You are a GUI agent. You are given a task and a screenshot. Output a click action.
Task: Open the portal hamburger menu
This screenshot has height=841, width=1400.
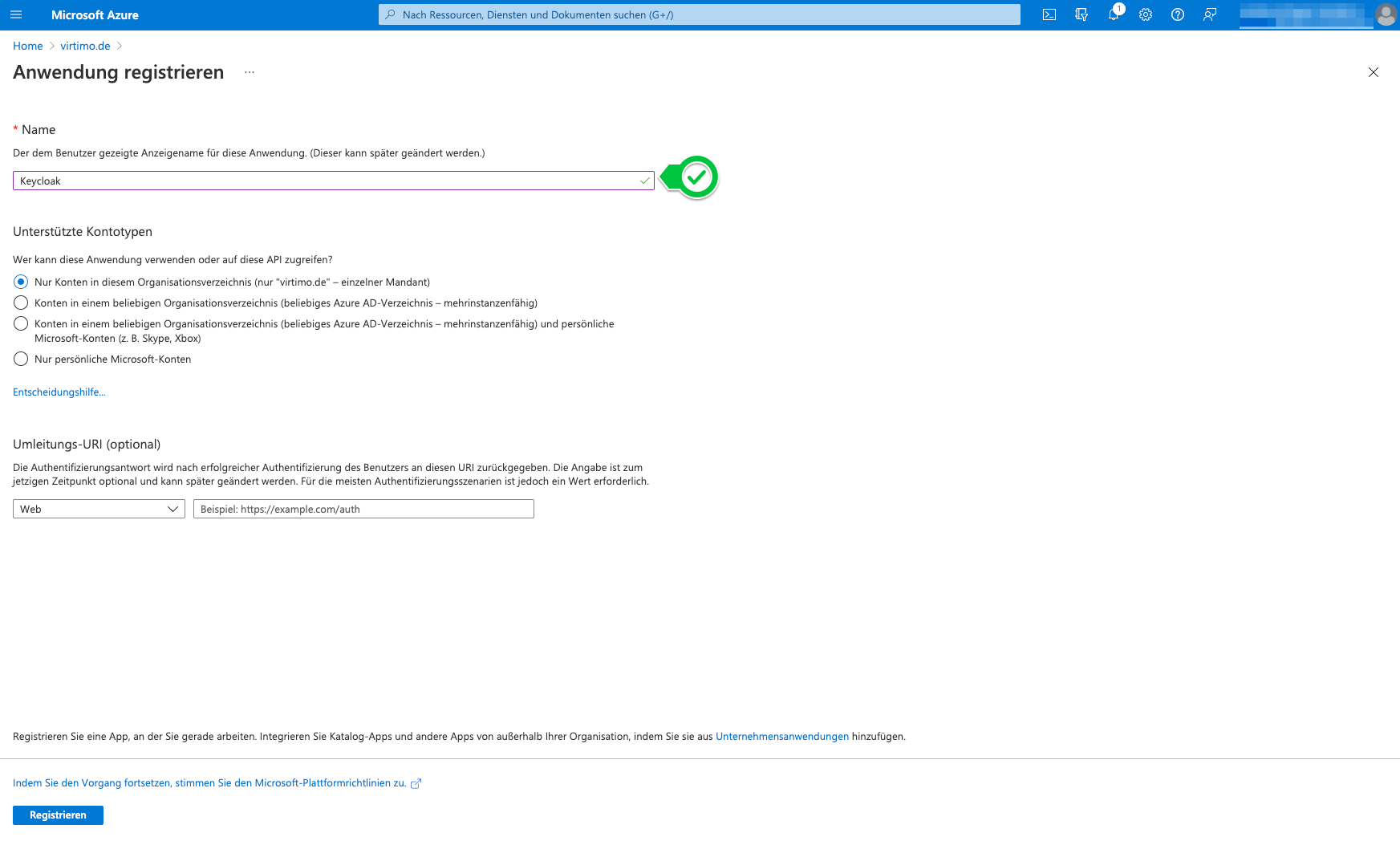tap(15, 14)
